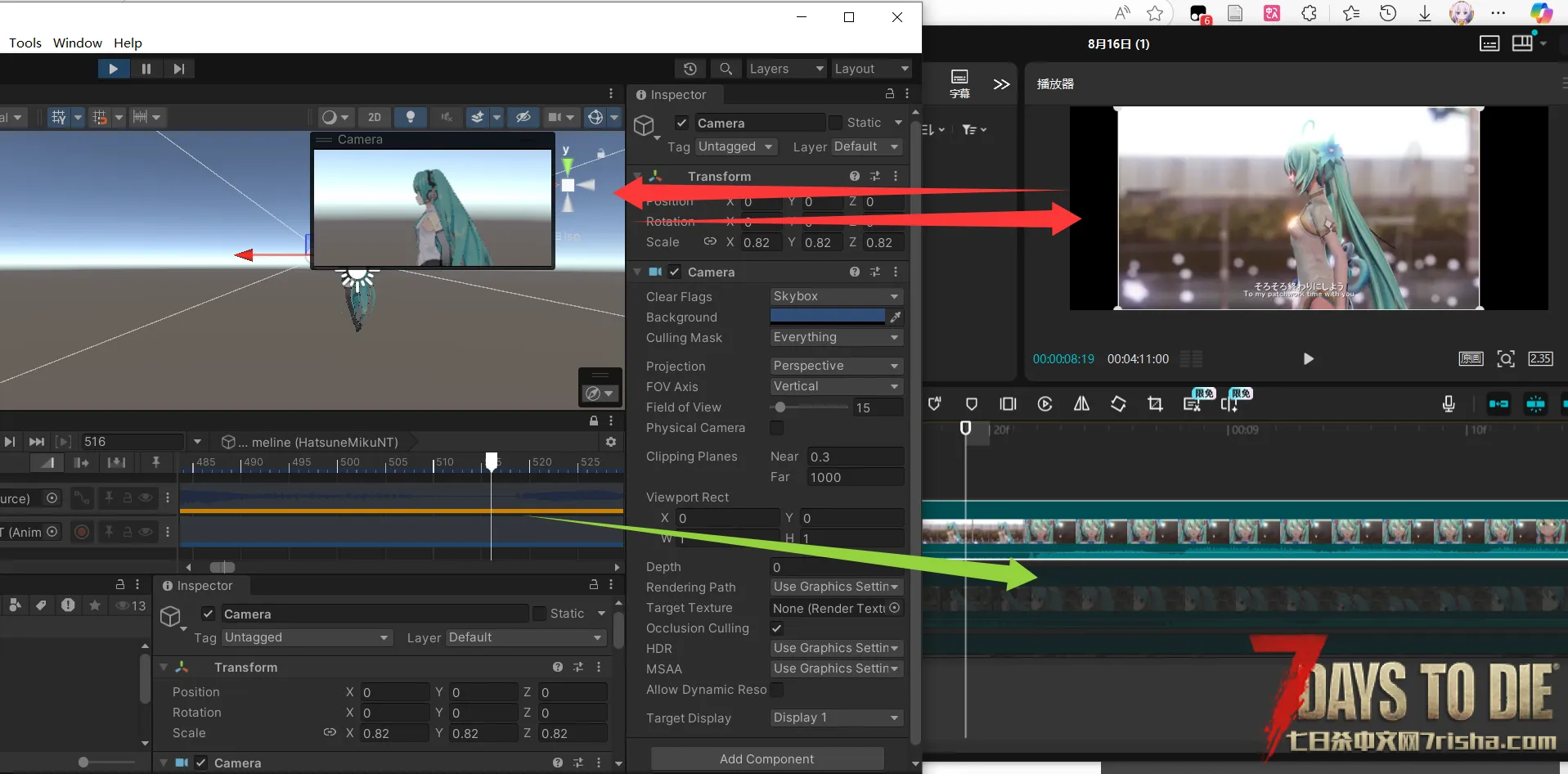
Task: Open the Tag Untagged dropdown in top Inspector
Action: 735,146
